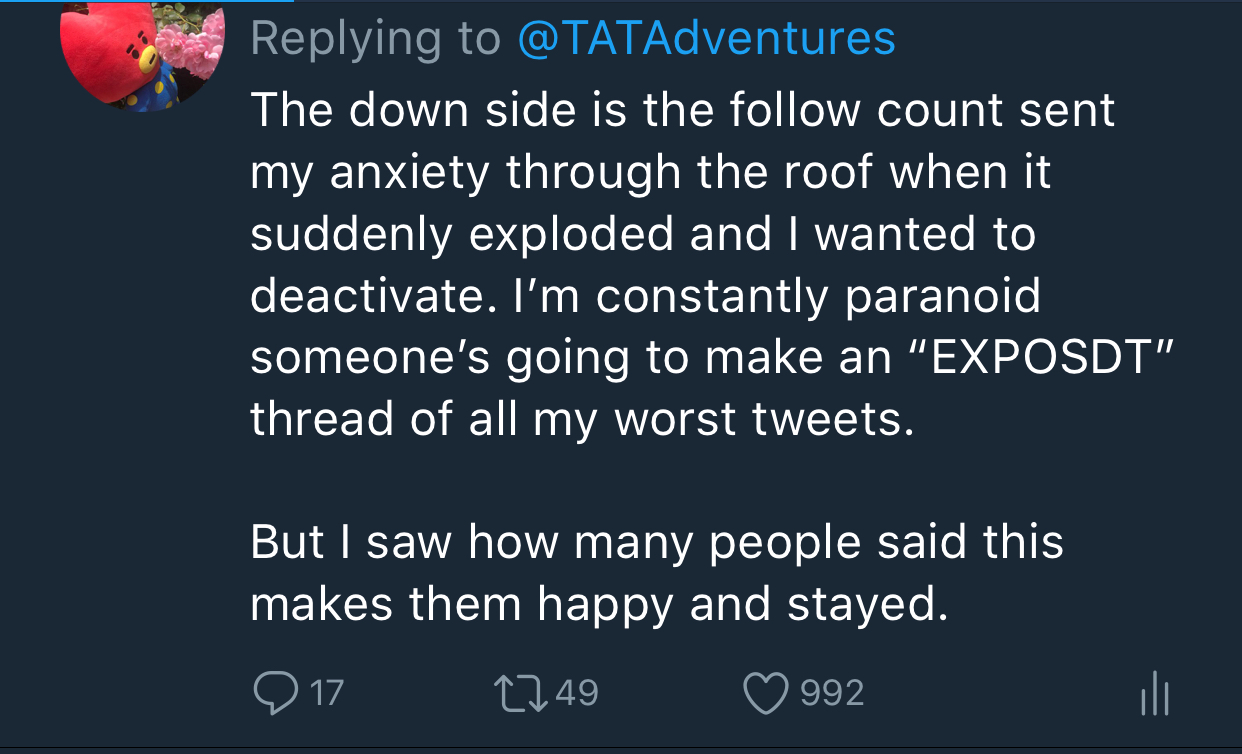Click the blue loading progress bar
Image resolution: width=1242 pixels, height=754 pixels.
coord(146,1)
